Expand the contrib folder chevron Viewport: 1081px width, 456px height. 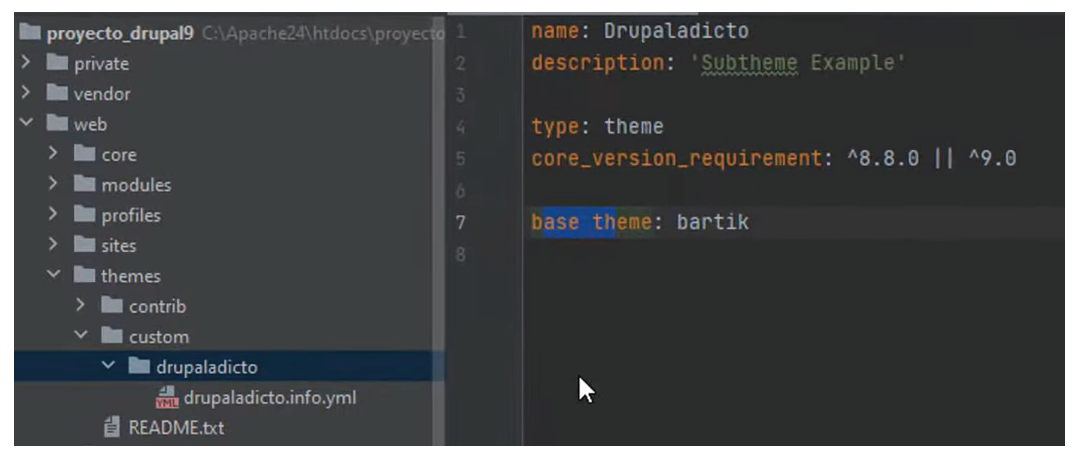point(81,305)
